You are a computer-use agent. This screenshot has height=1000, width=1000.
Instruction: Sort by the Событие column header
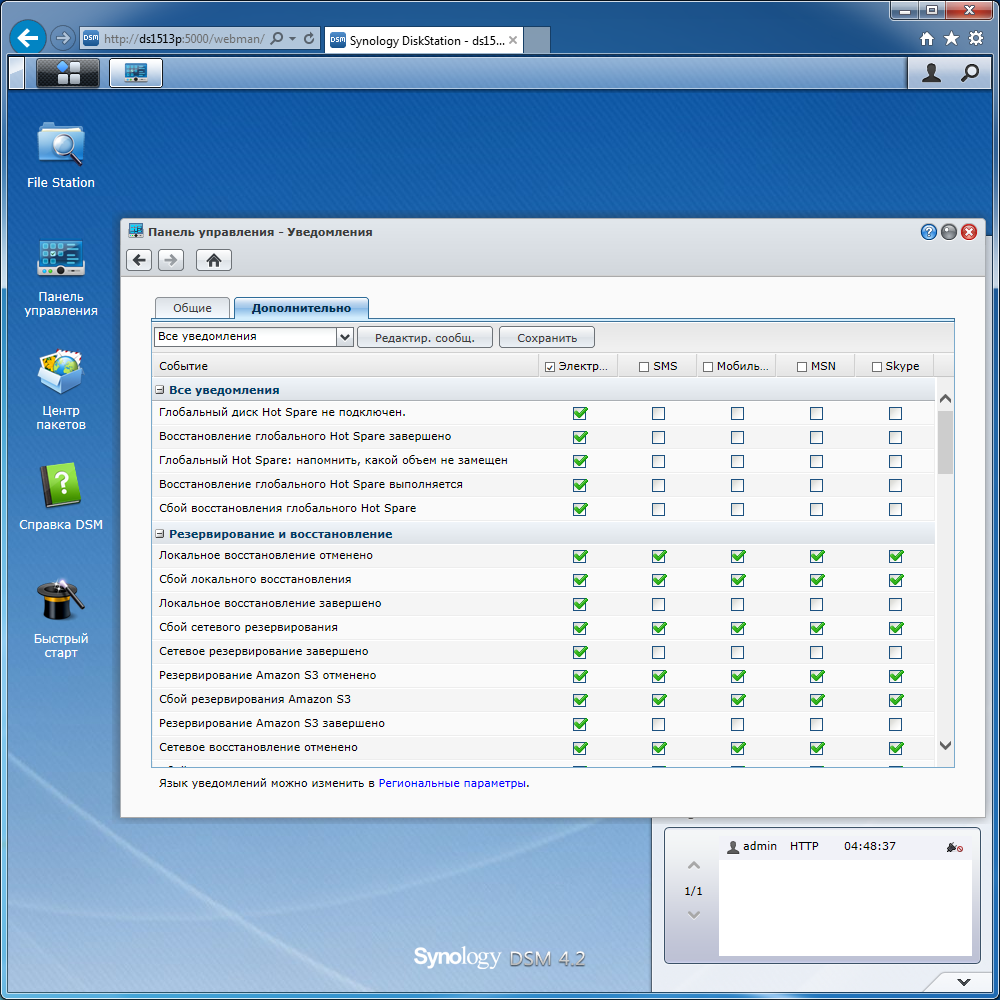click(345, 366)
